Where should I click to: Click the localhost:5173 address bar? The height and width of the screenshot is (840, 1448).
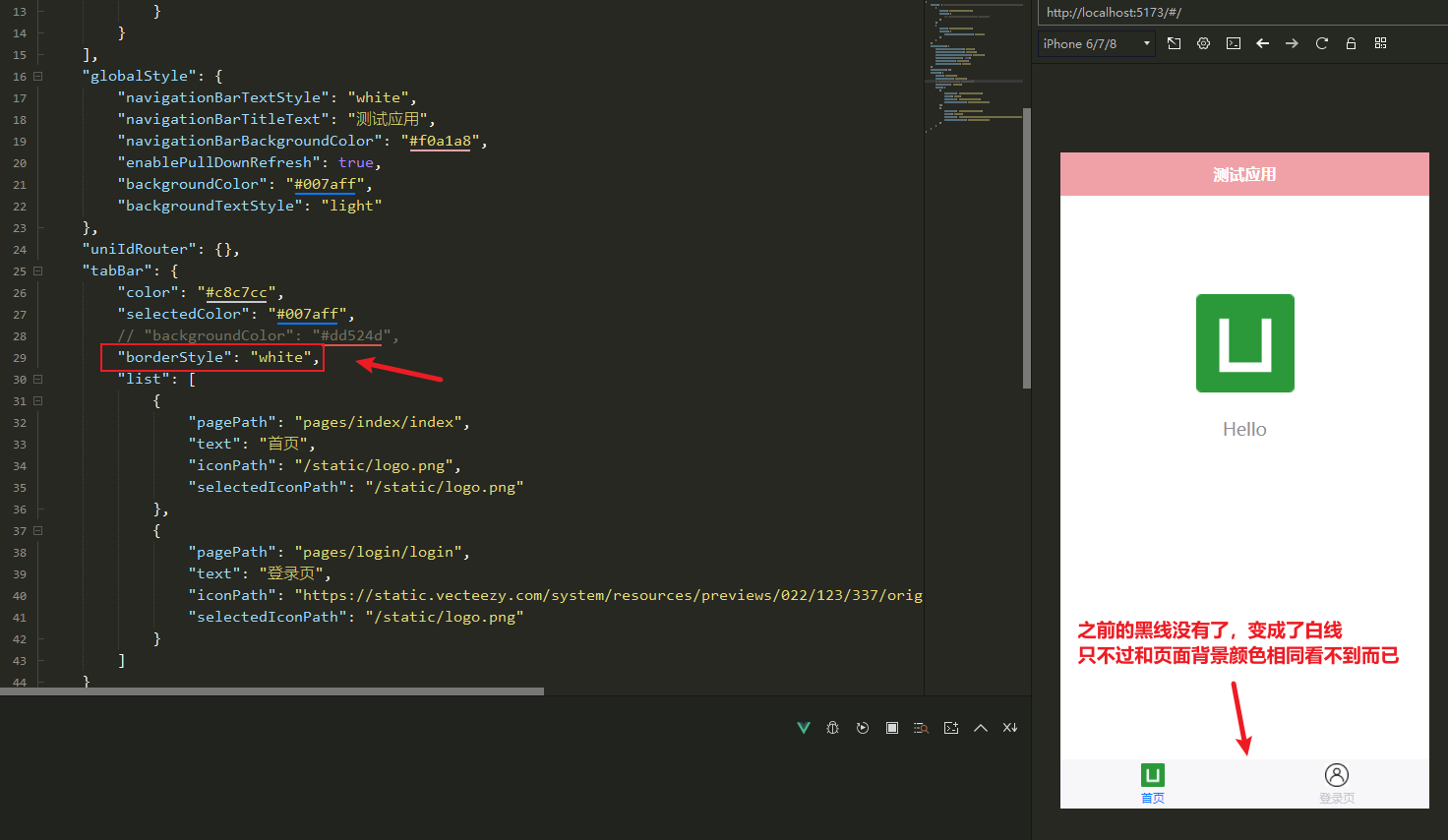point(1242,13)
